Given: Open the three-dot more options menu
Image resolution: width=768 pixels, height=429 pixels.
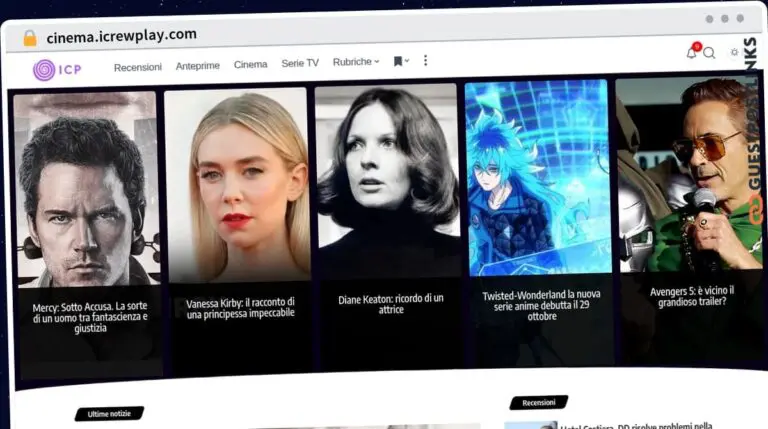Looking at the screenshot, I should coord(425,61).
